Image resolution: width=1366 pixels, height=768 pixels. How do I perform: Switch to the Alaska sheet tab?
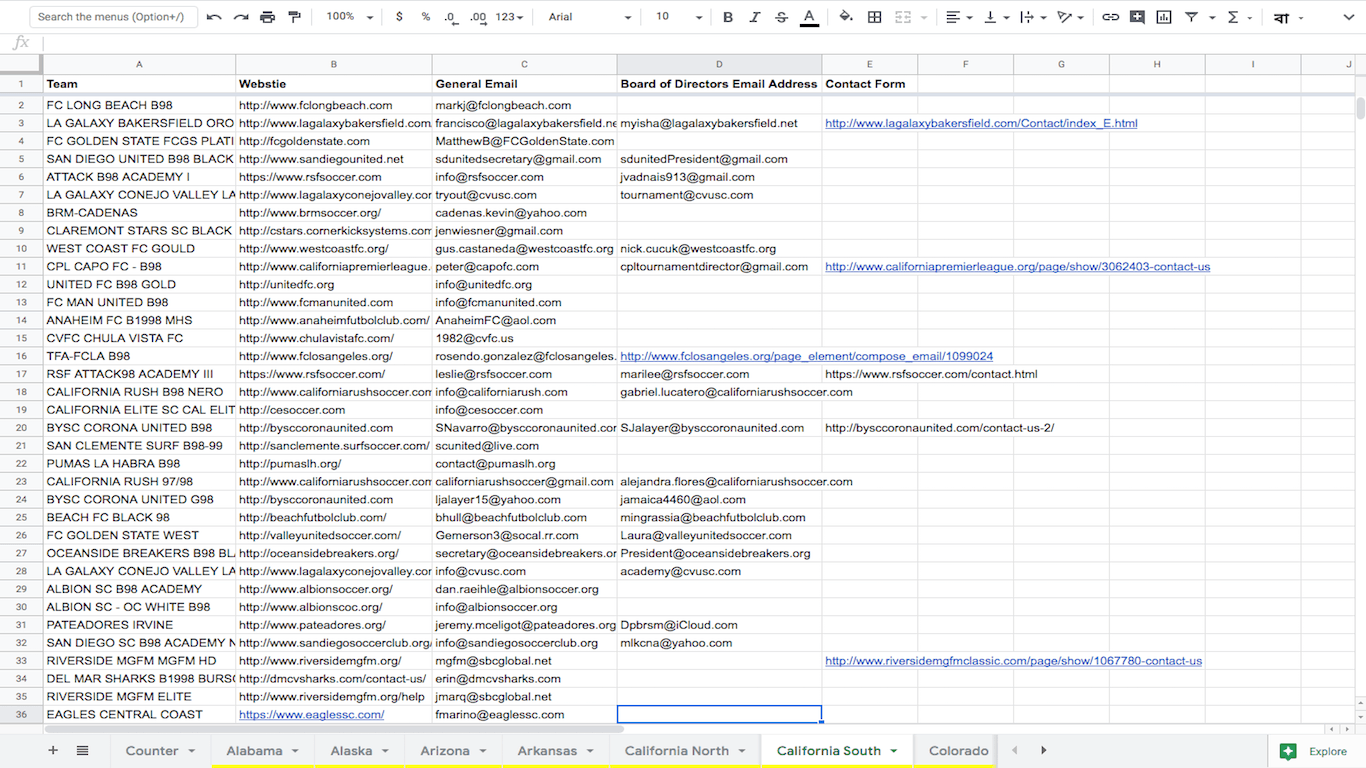tap(351, 751)
